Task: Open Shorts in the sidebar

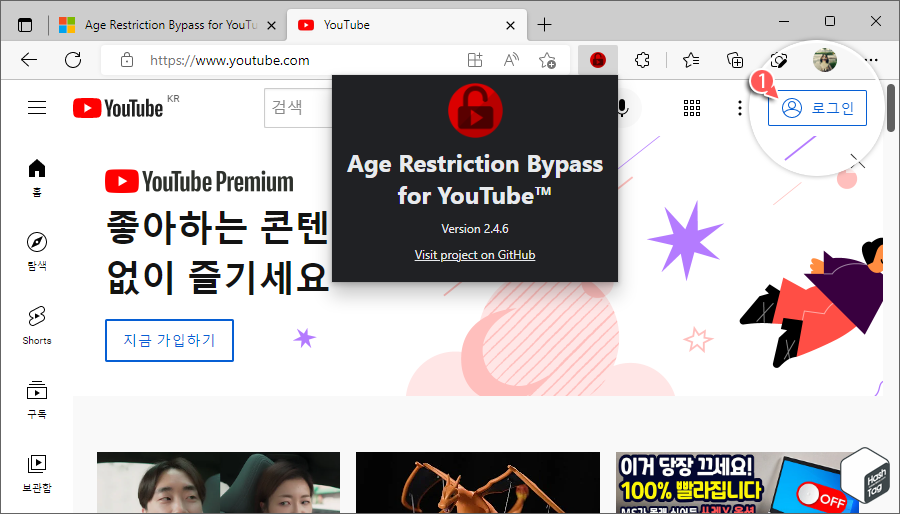Action: pyautogui.click(x=37, y=325)
